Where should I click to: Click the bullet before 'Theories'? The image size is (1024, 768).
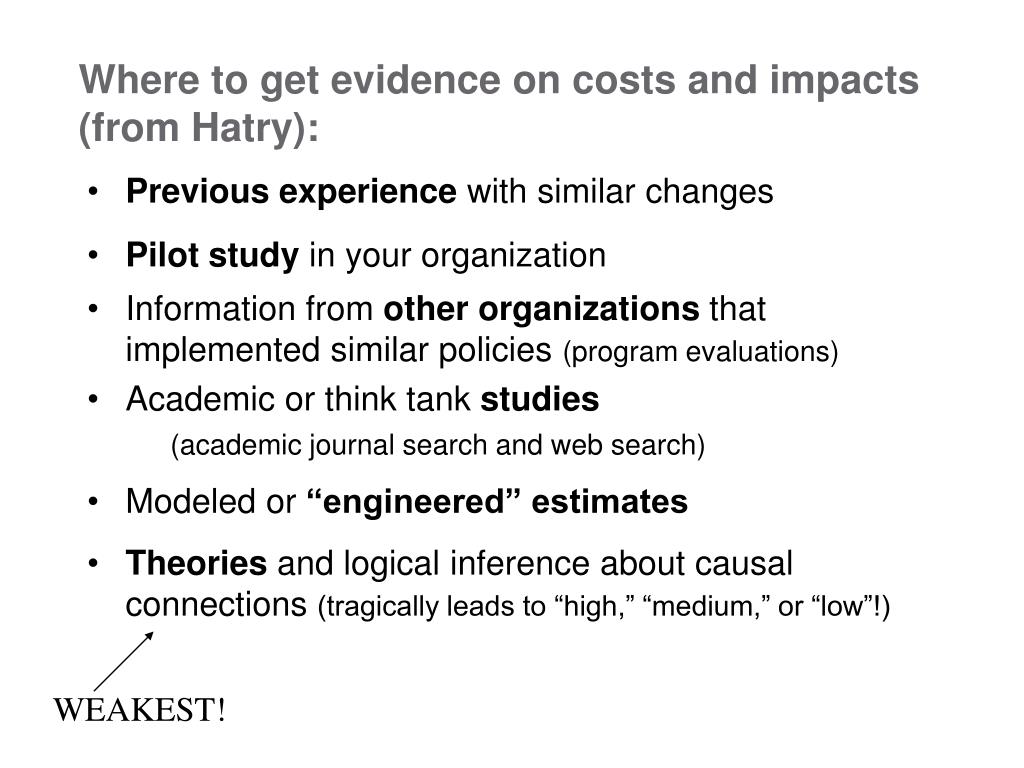pos(93,563)
